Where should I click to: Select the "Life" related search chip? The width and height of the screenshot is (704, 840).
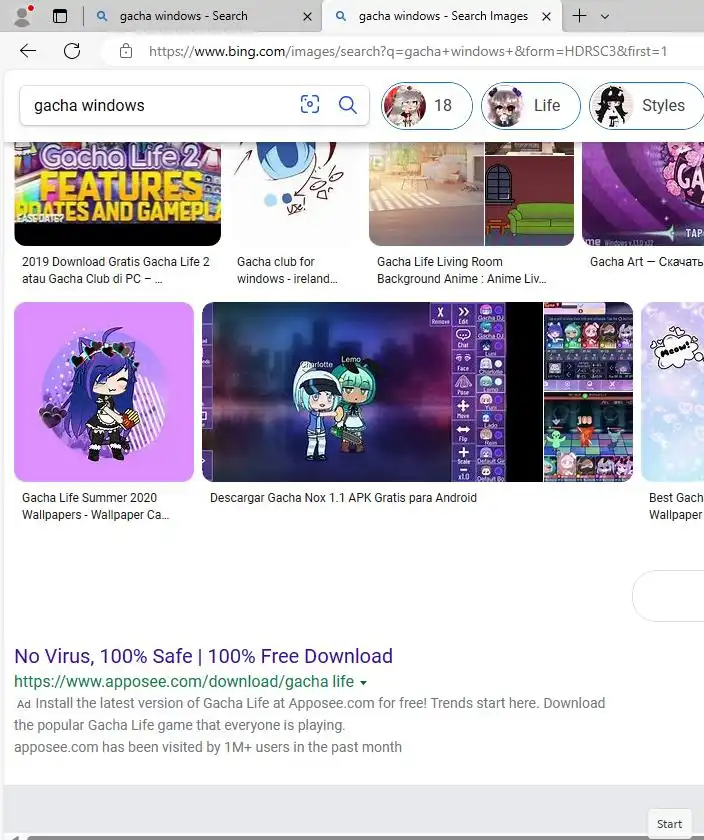click(x=530, y=106)
